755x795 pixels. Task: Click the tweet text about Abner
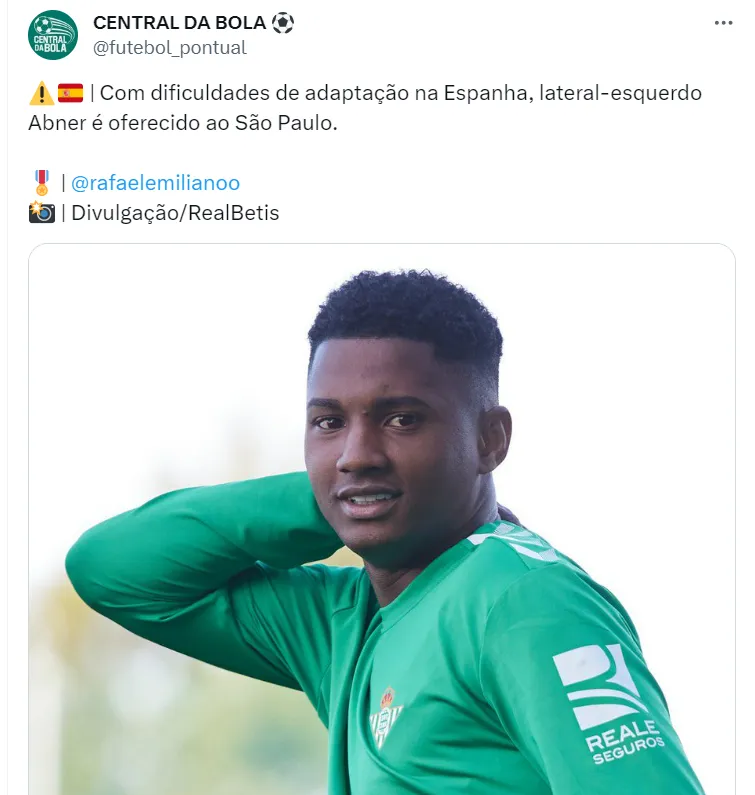tap(365, 107)
